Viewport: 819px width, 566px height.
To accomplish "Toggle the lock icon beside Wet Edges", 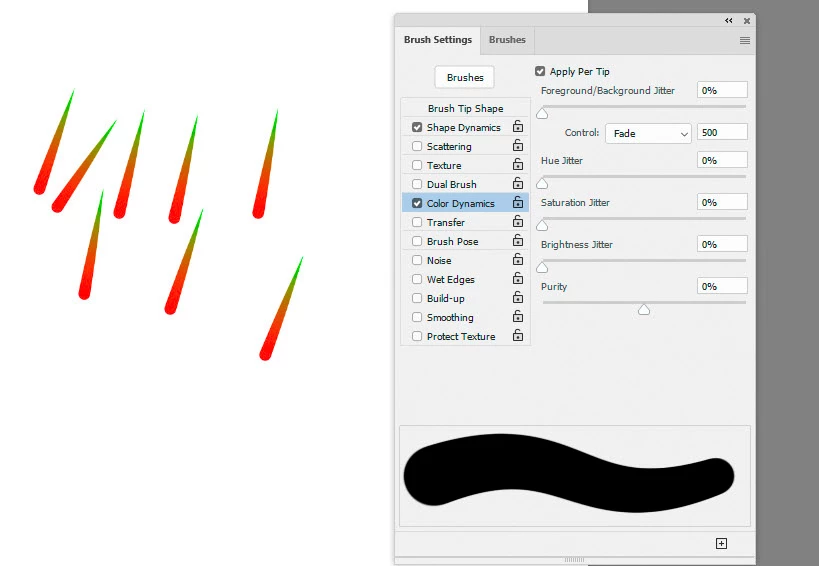I will (x=518, y=278).
